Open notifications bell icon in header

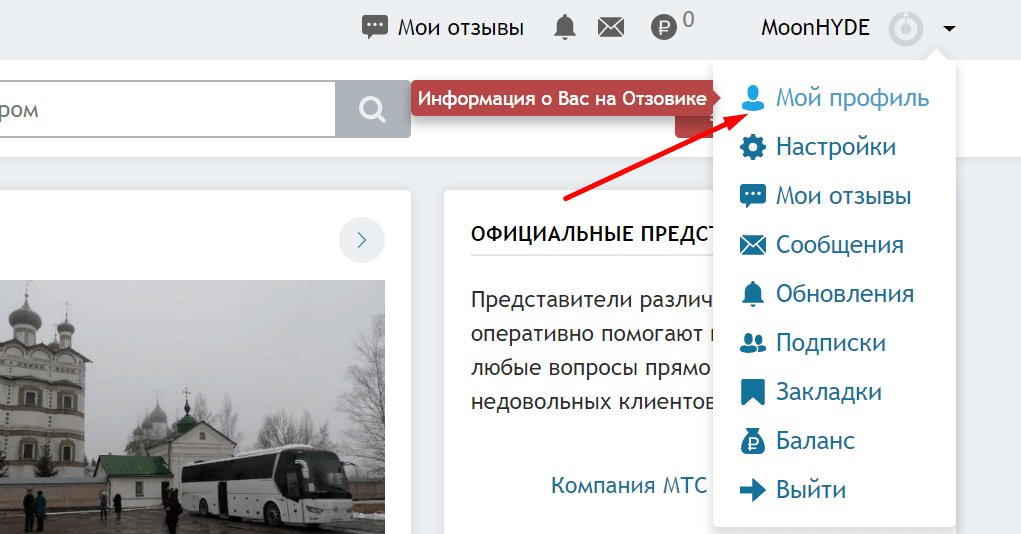pos(565,27)
